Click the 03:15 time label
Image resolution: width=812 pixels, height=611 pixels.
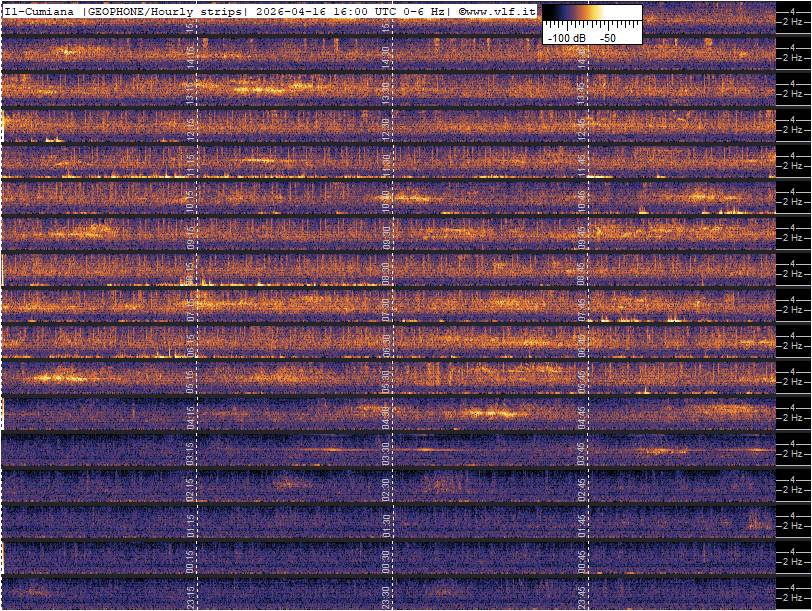point(191,452)
